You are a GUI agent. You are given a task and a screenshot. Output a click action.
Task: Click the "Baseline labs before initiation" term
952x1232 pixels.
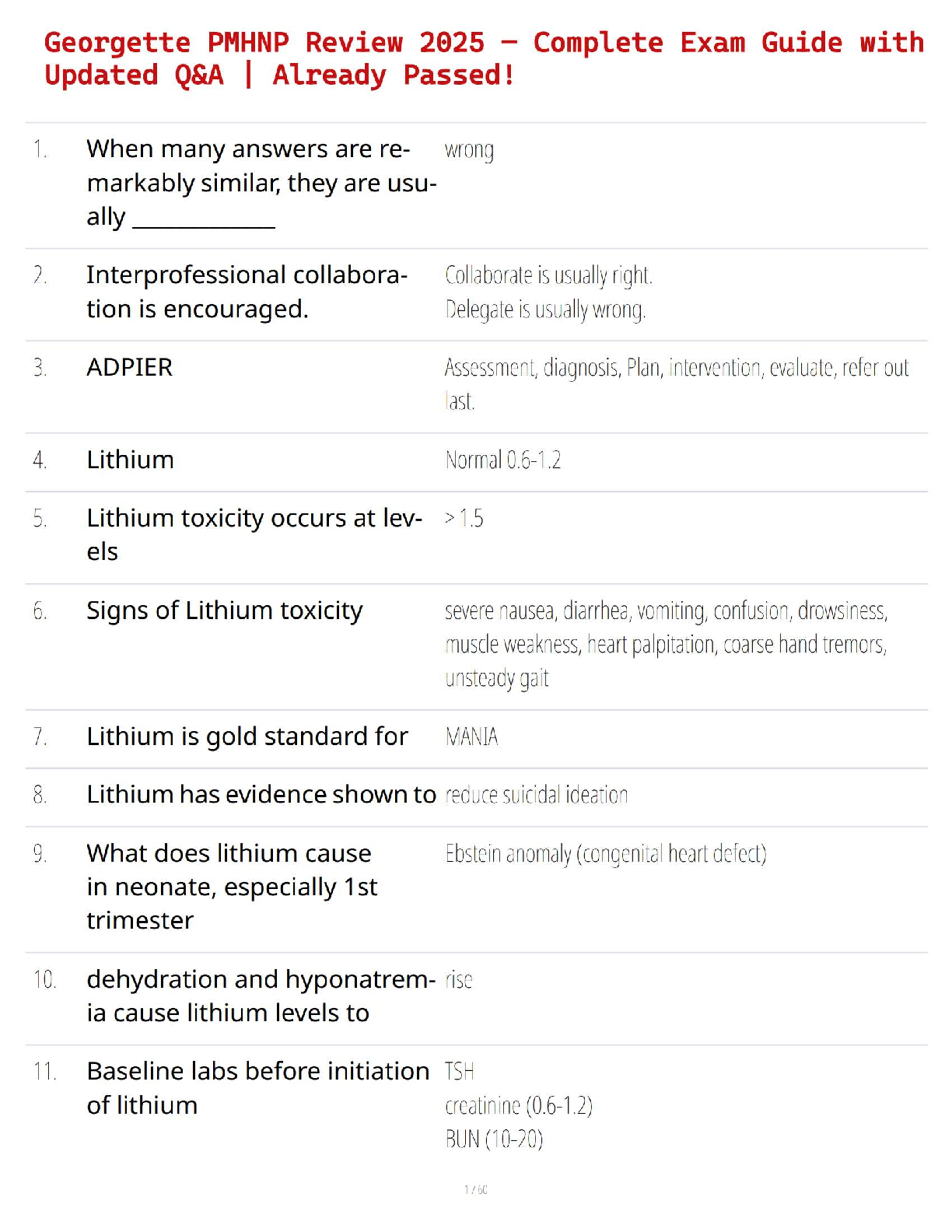(257, 1072)
